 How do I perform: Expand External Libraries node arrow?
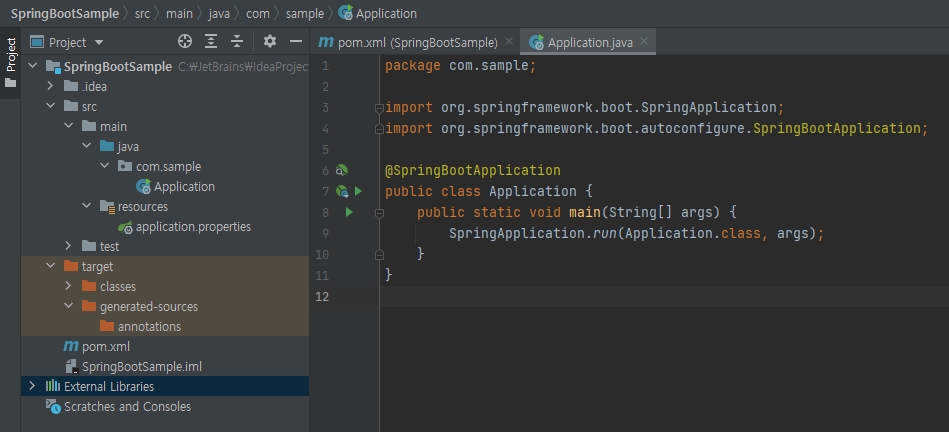coord(32,385)
